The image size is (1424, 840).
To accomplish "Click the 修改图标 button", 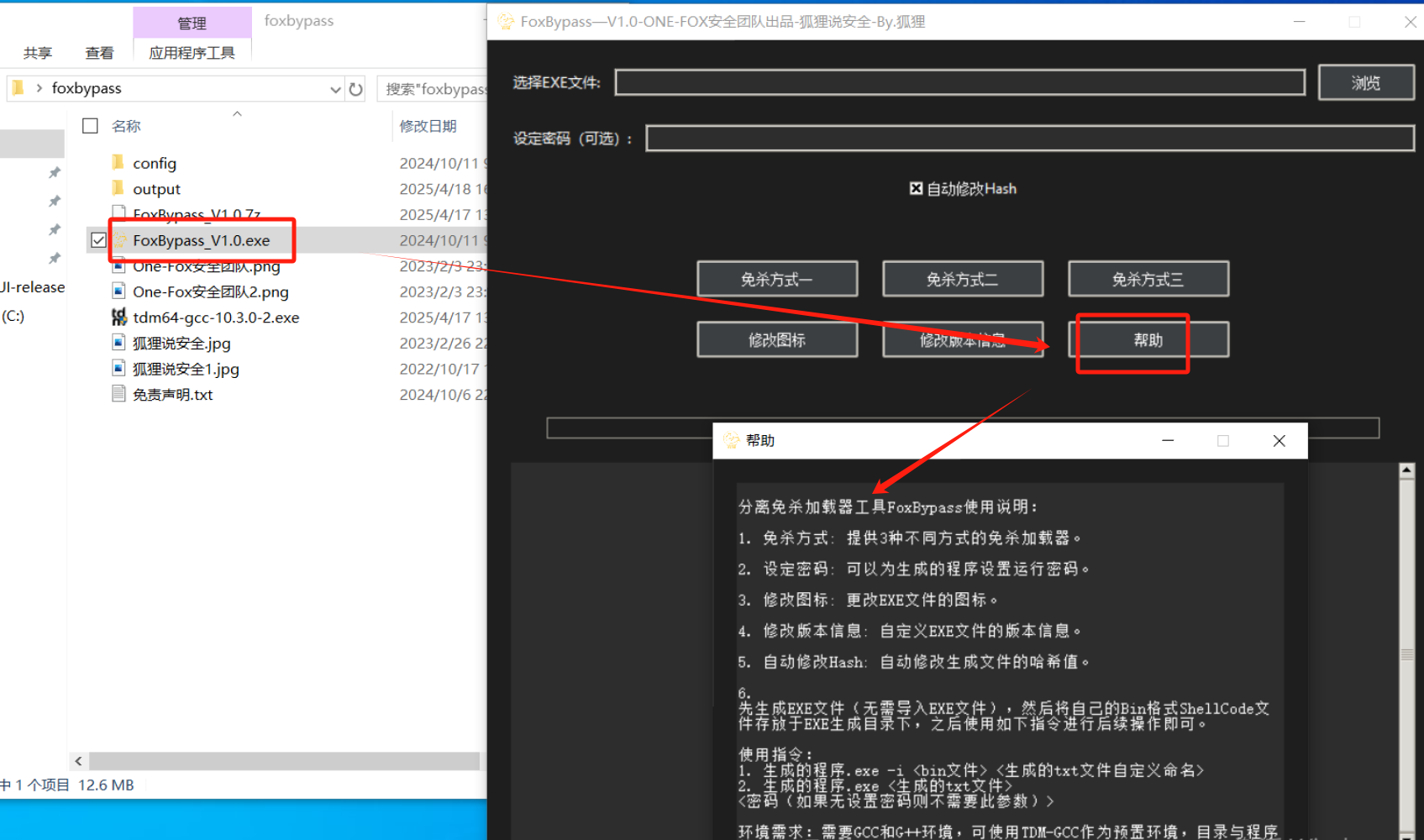I will tap(777, 339).
